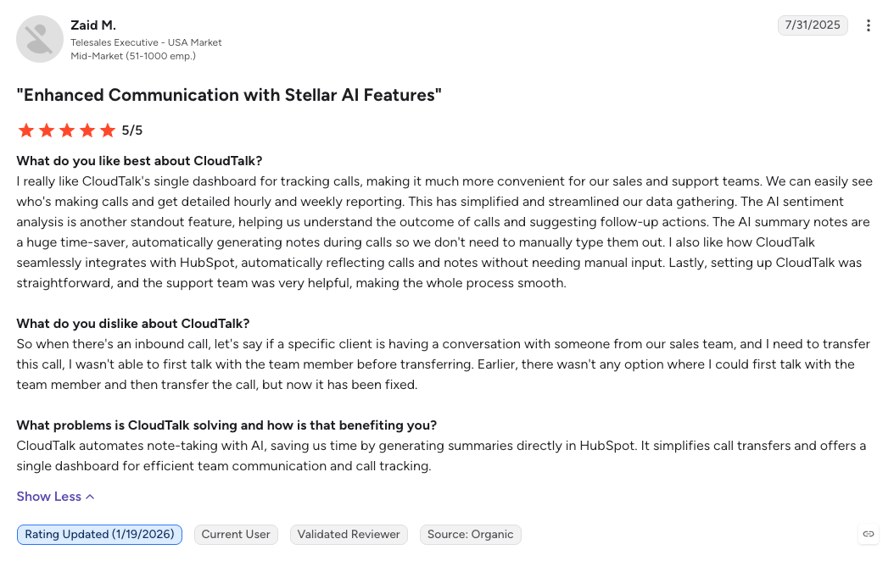Screen dimensions: 894x561
Task: Open the three-dot review options menu
Action: pyautogui.click(x=868, y=26)
